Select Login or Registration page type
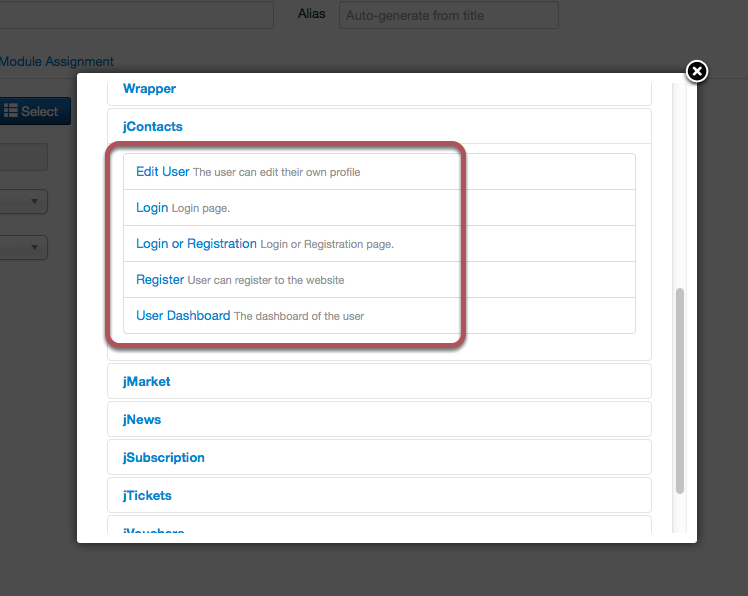The width and height of the screenshot is (748, 596). point(196,244)
